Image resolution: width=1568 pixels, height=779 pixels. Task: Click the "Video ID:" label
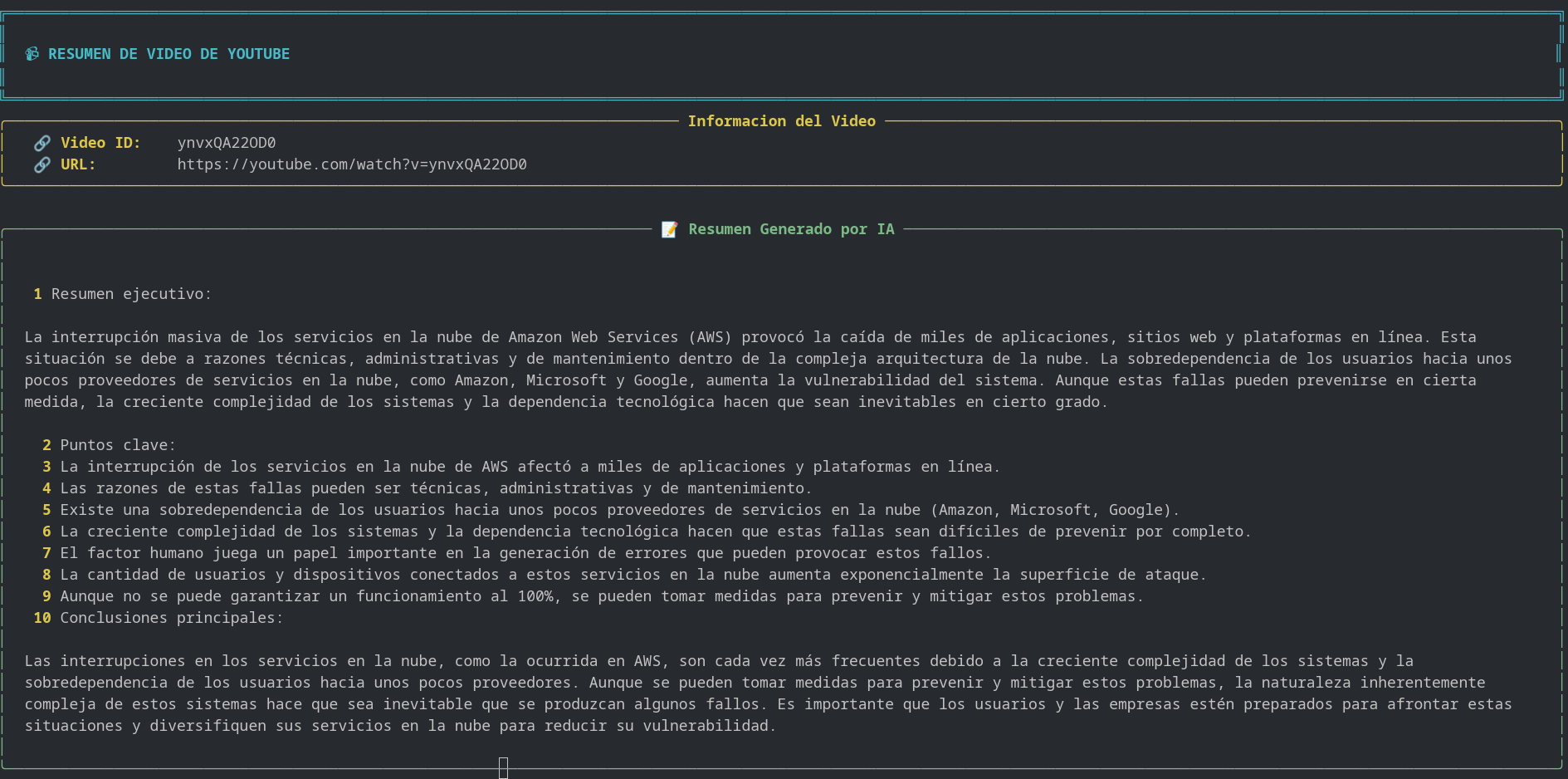(x=100, y=143)
